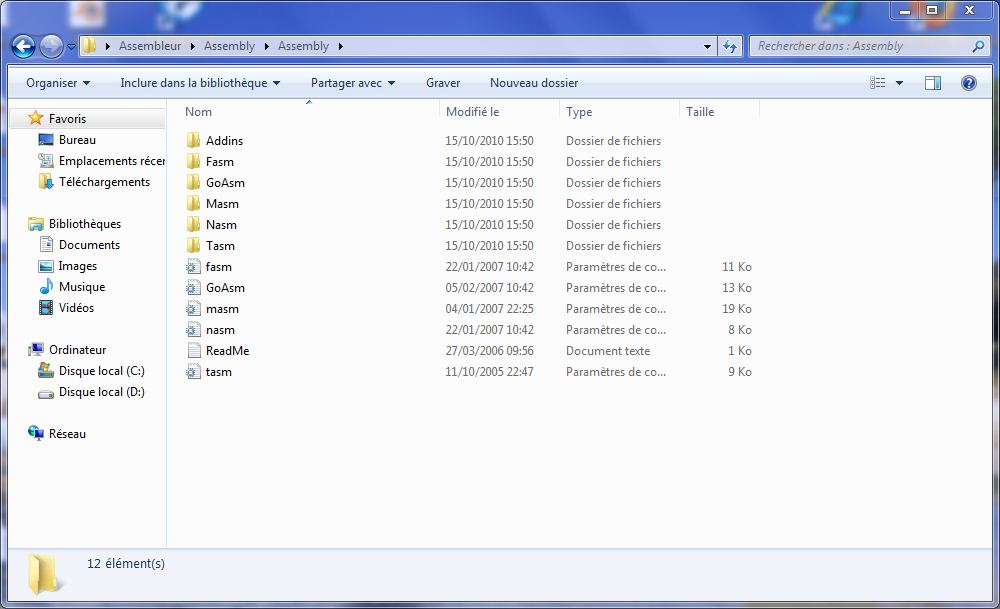Expand the view options dropdown arrow
This screenshot has height=609, width=1000.
[x=899, y=83]
